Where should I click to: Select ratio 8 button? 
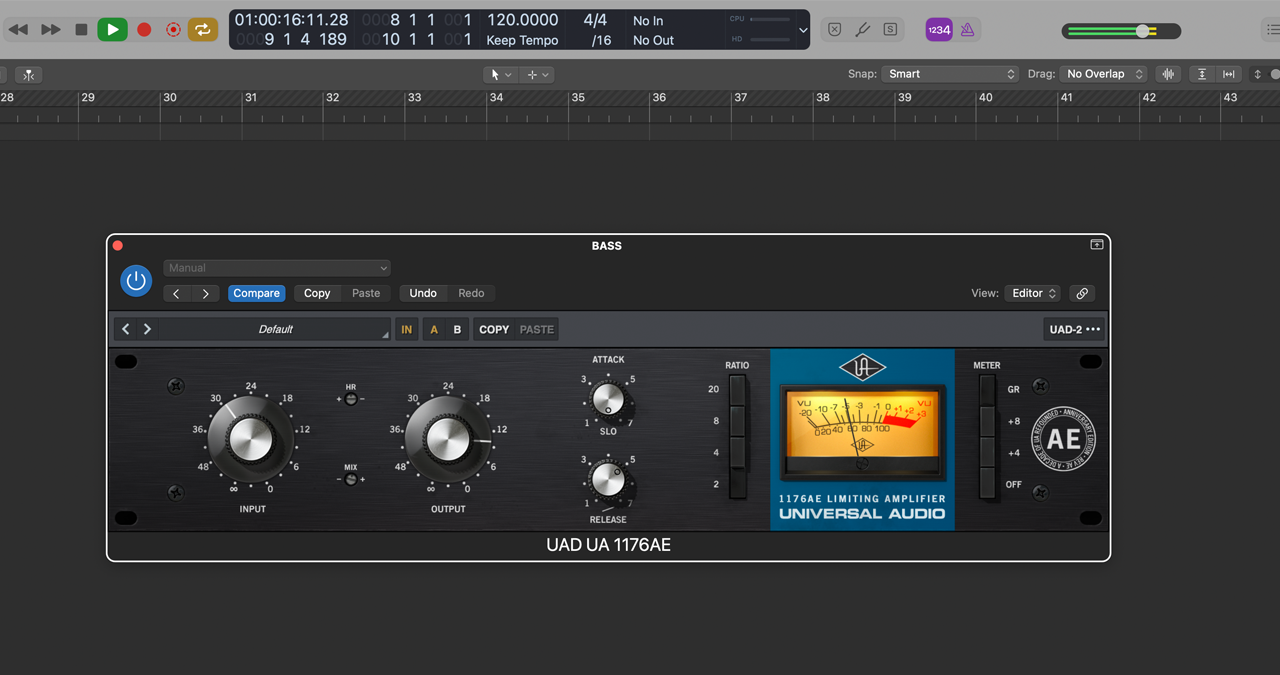[737, 421]
